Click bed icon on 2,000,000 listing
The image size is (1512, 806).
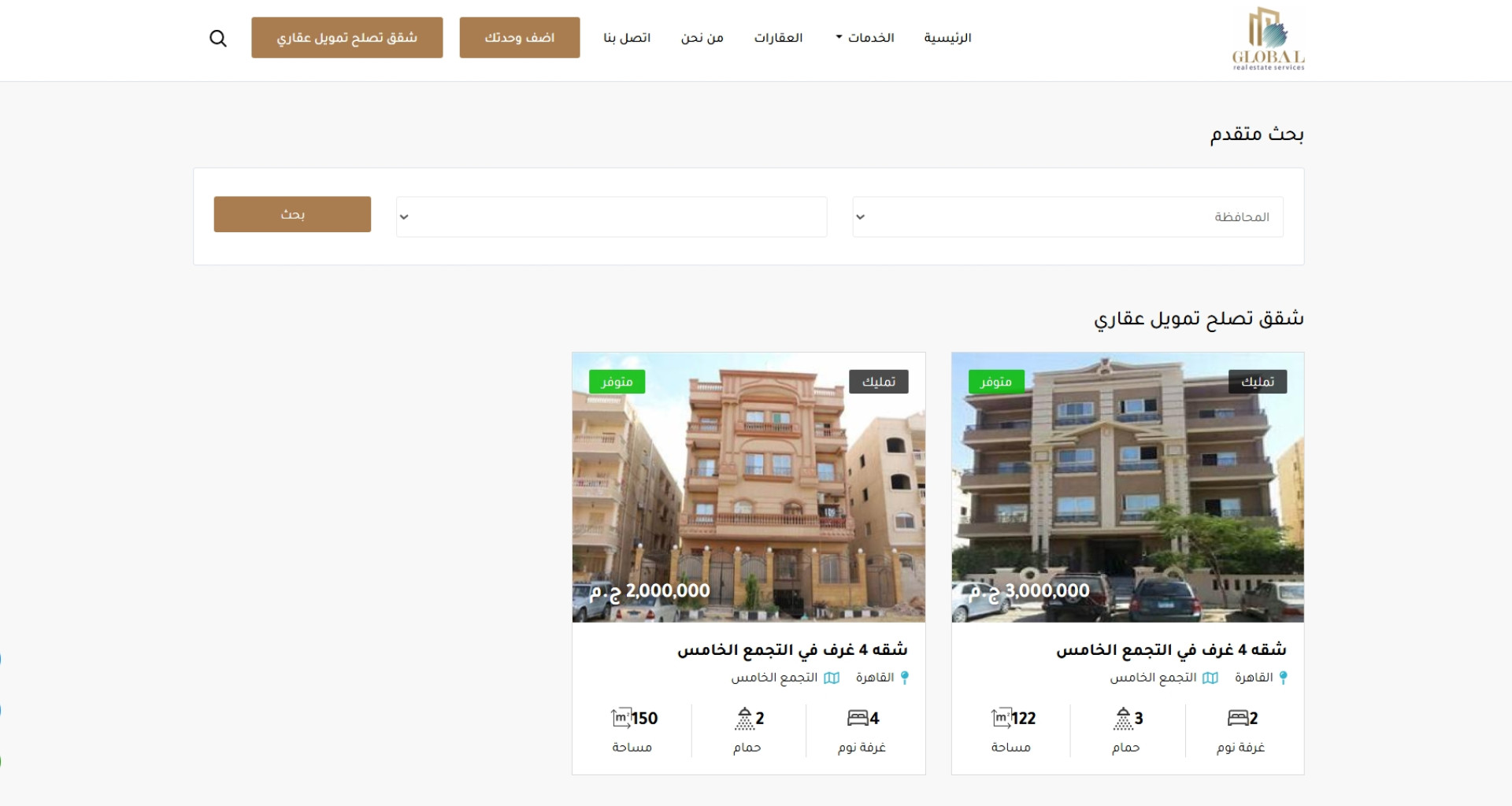pos(858,718)
